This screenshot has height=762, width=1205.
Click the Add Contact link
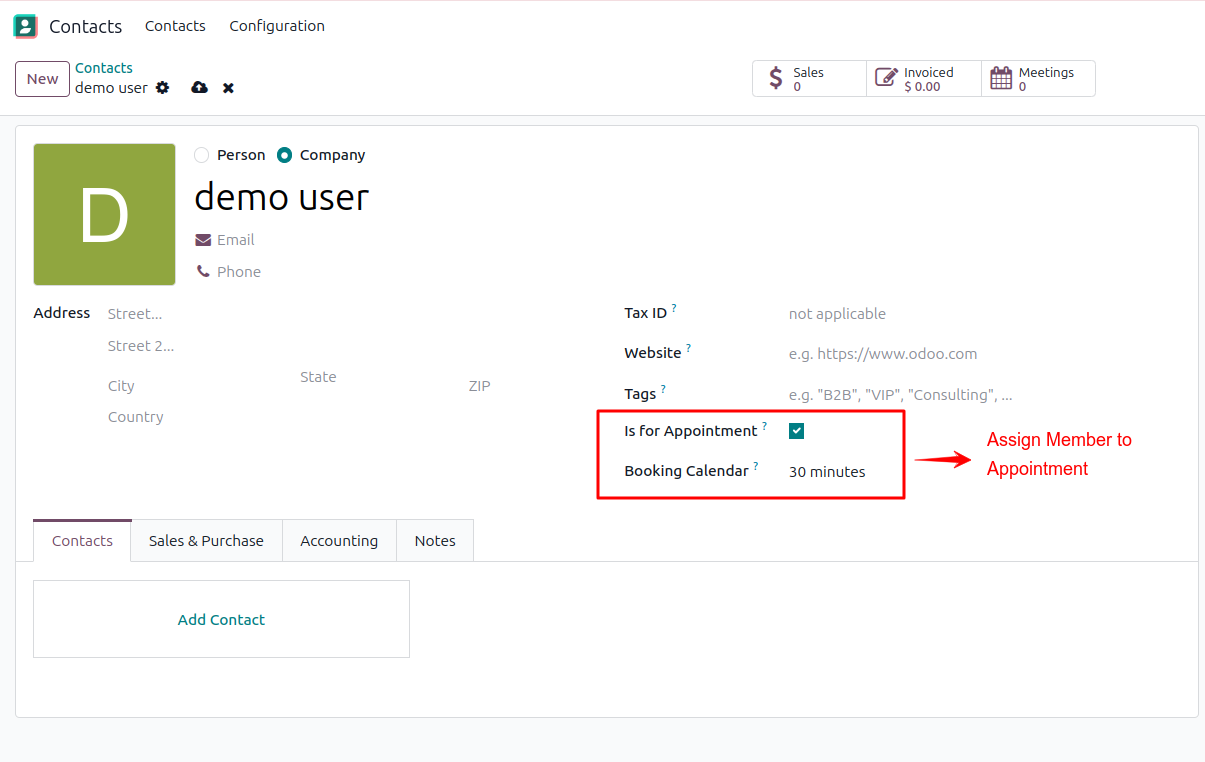click(220, 619)
